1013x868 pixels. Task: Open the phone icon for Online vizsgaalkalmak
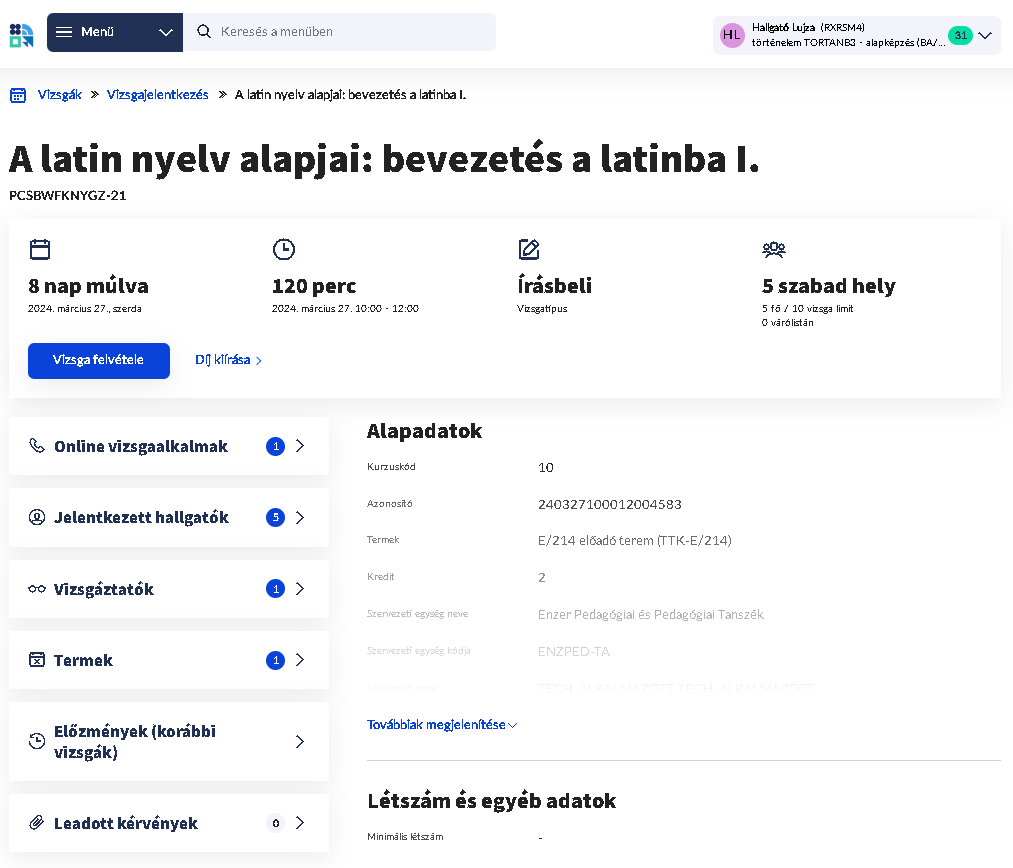pos(35,446)
